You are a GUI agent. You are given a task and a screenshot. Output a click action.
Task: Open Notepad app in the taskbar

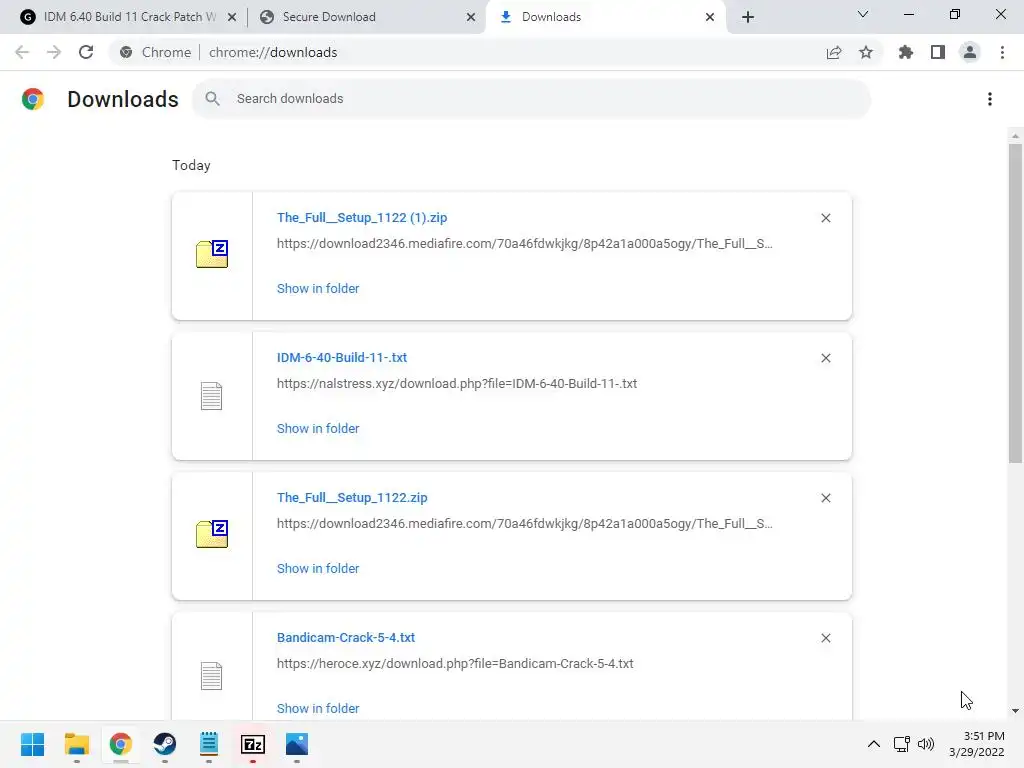click(208, 744)
